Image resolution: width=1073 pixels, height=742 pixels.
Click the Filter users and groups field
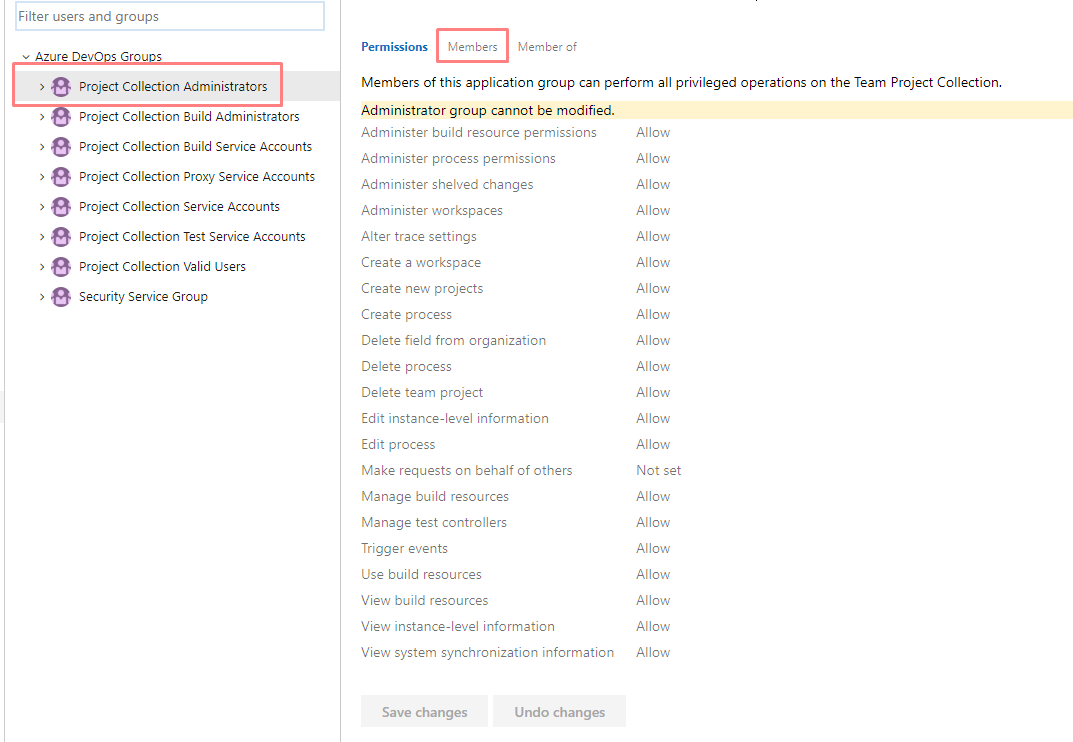point(170,17)
